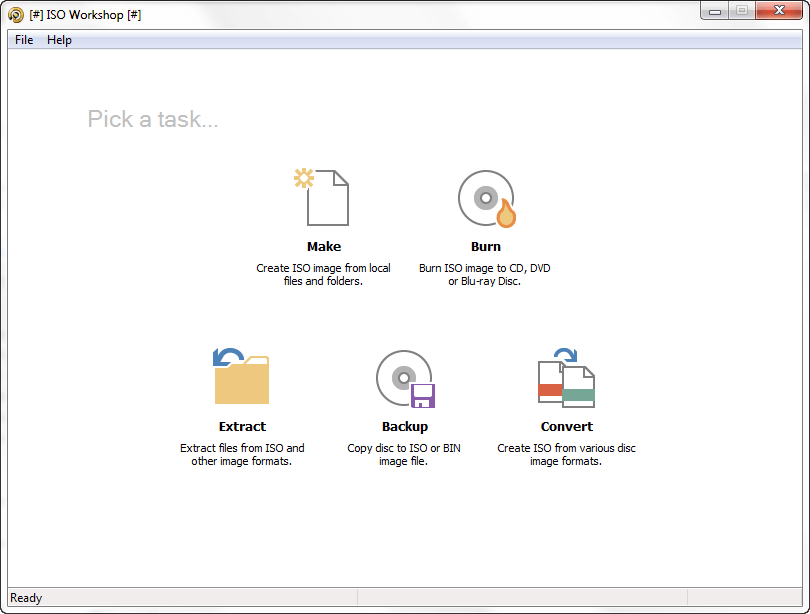Click the Backup disc floppy icon
This screenshot has height=614, width=810.
click(406, 379)
